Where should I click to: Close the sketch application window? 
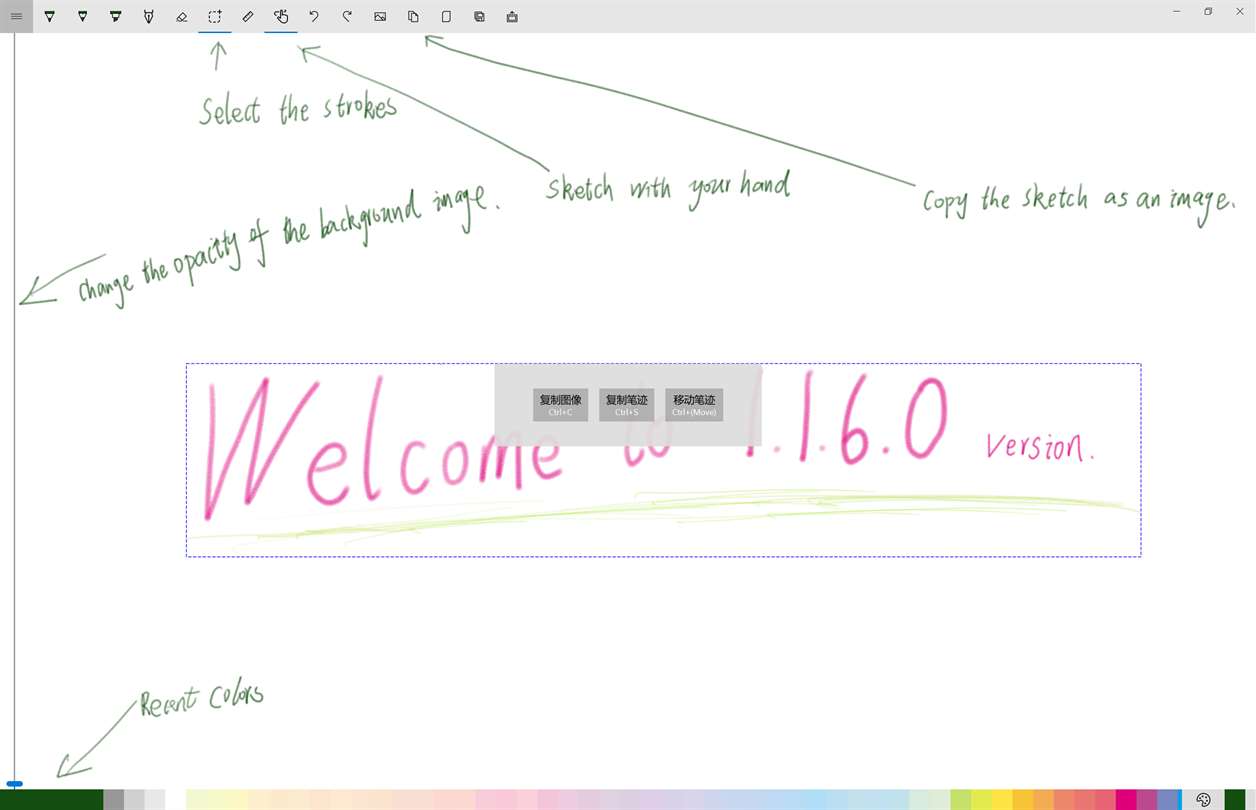(x=1240, y=11)
